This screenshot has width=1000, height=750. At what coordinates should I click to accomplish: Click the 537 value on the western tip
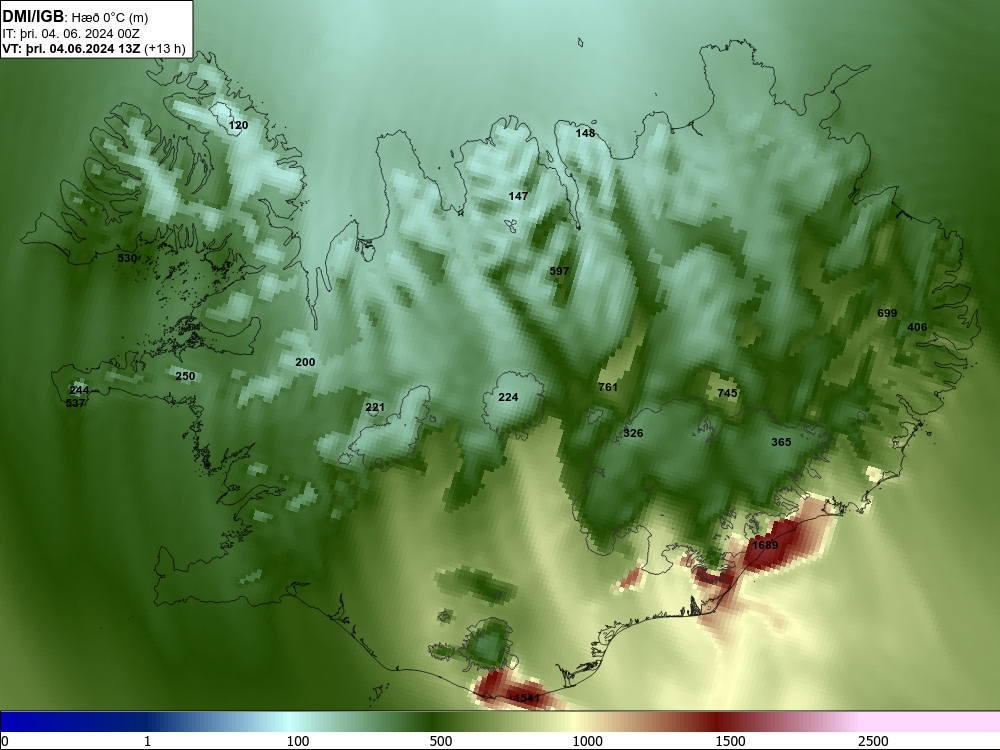coord(75,403)
